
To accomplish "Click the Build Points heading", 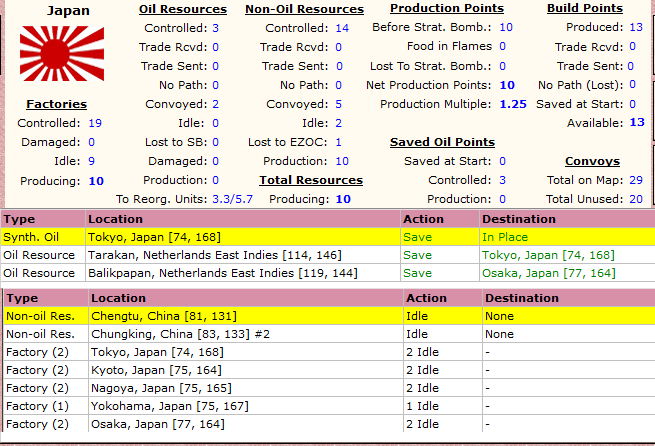I will [585, 8].
